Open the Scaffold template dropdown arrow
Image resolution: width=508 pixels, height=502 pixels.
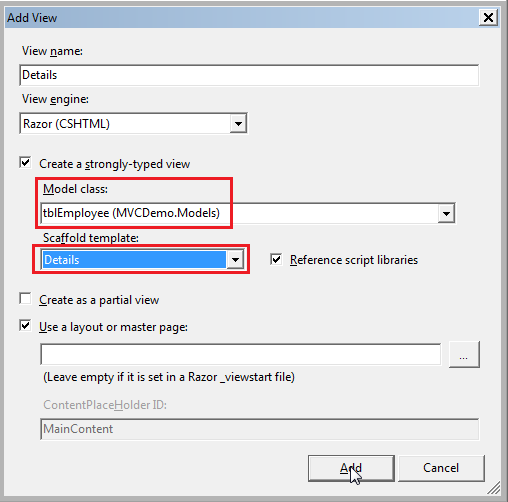(235, 260)
